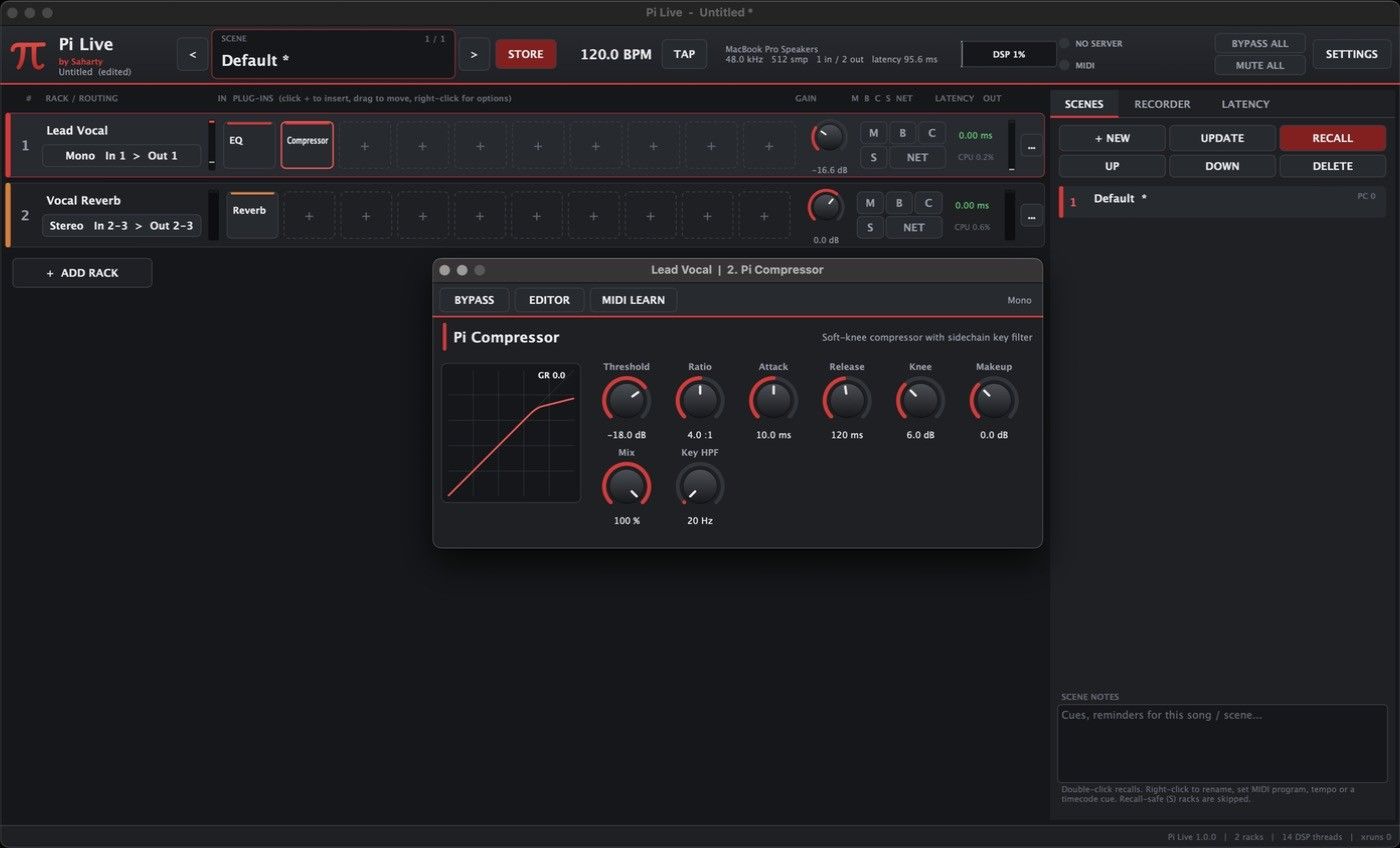This screenshot has width=1400, height=848.
Task: Click the compressor Ratio knob
Action: 700,401
